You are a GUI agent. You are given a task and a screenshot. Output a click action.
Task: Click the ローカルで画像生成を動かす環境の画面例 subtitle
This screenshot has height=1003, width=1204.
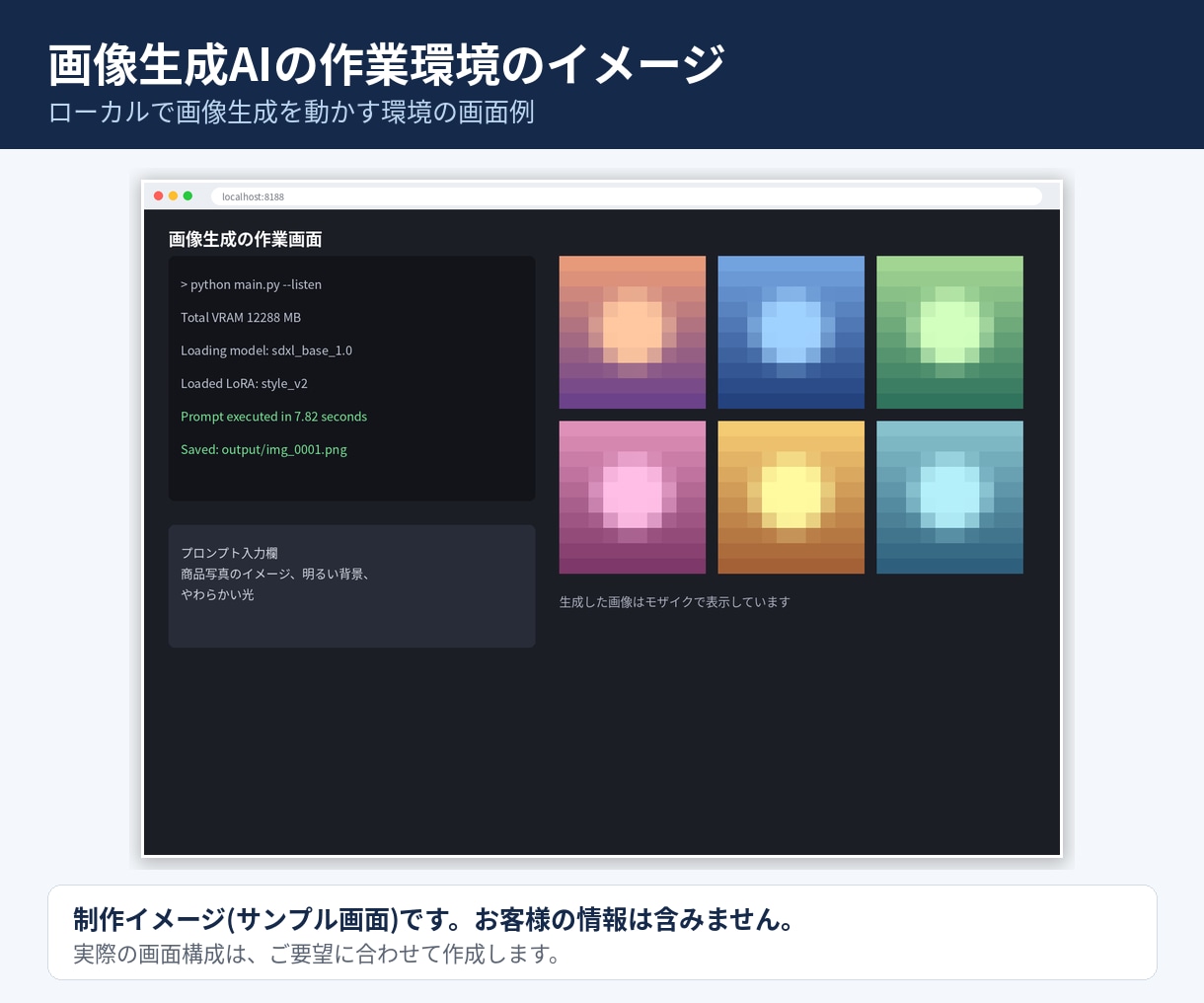coord(292,112)
